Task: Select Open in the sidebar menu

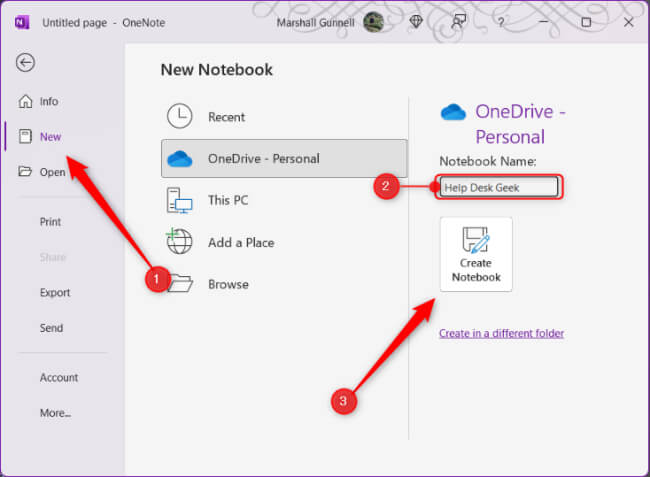Action: point(53,172)
